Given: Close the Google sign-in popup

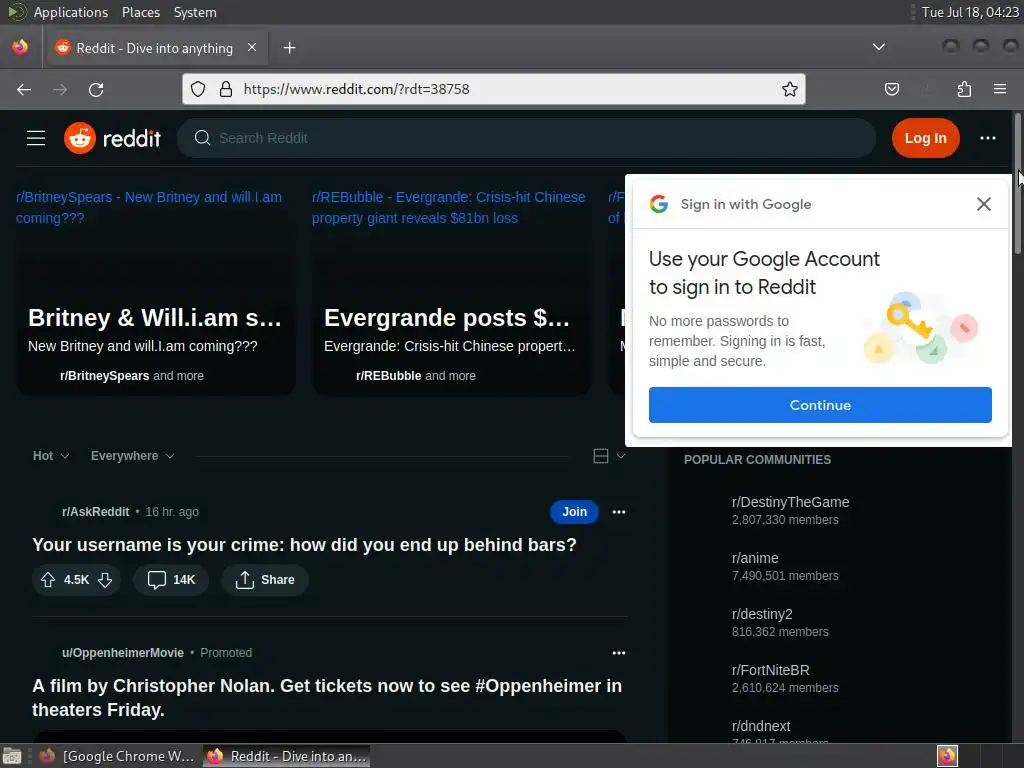Looking at the screenshot, I should [x=984, y=204].
